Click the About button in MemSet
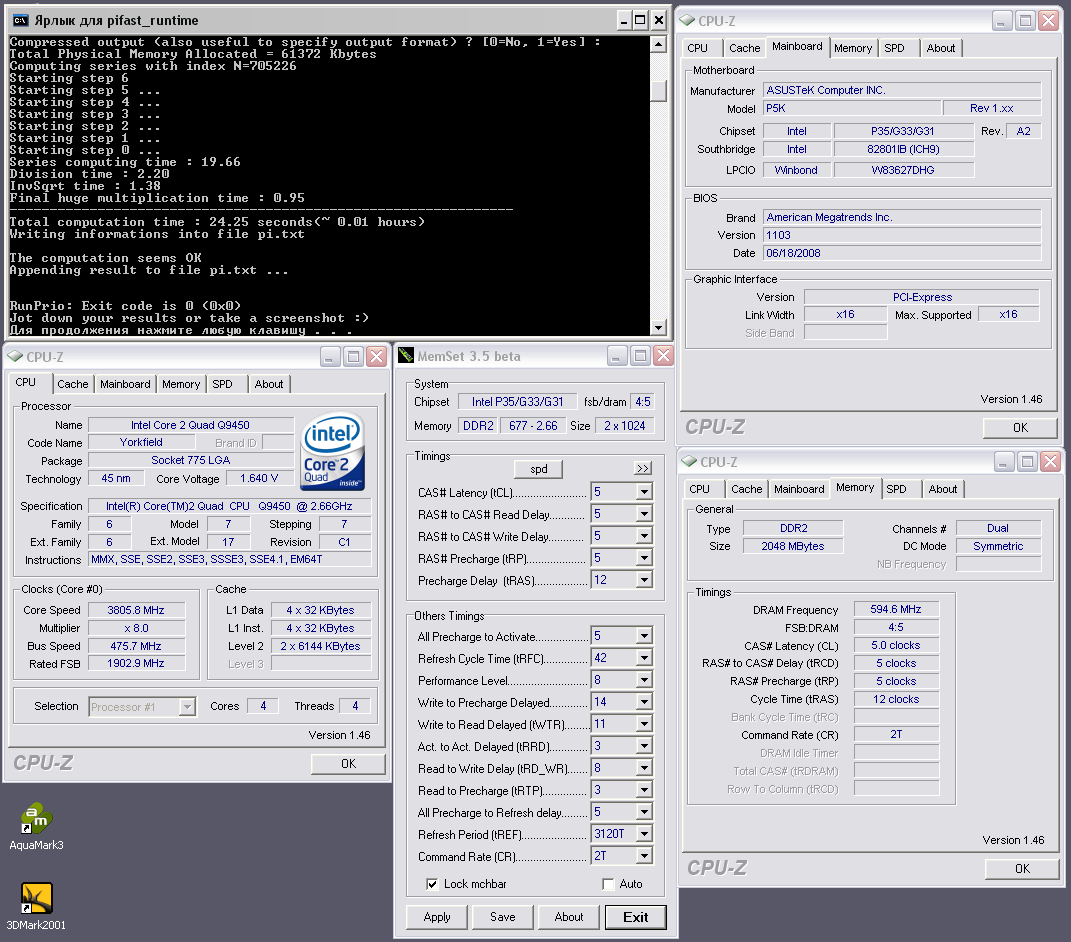The image size is (1071, 942). coord(568,917)
